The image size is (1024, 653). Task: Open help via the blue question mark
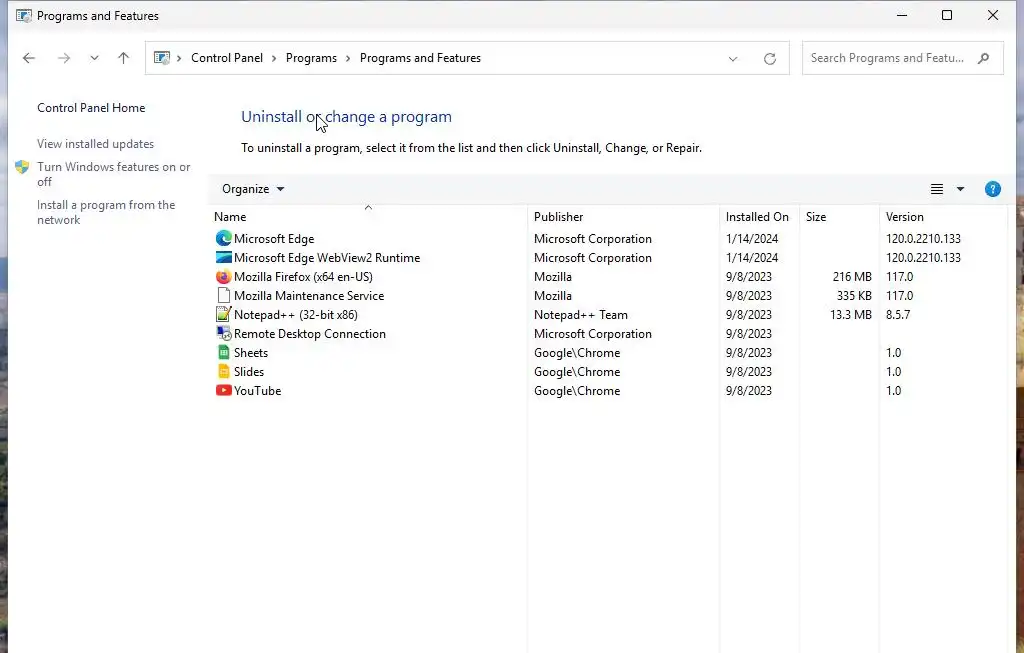coord(992,189)
